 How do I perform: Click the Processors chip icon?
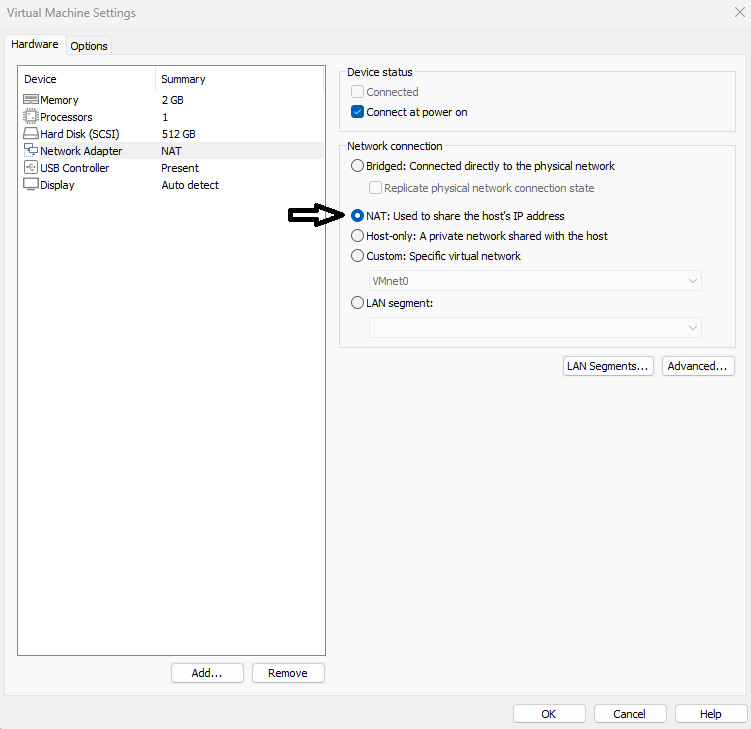point(31,116)
